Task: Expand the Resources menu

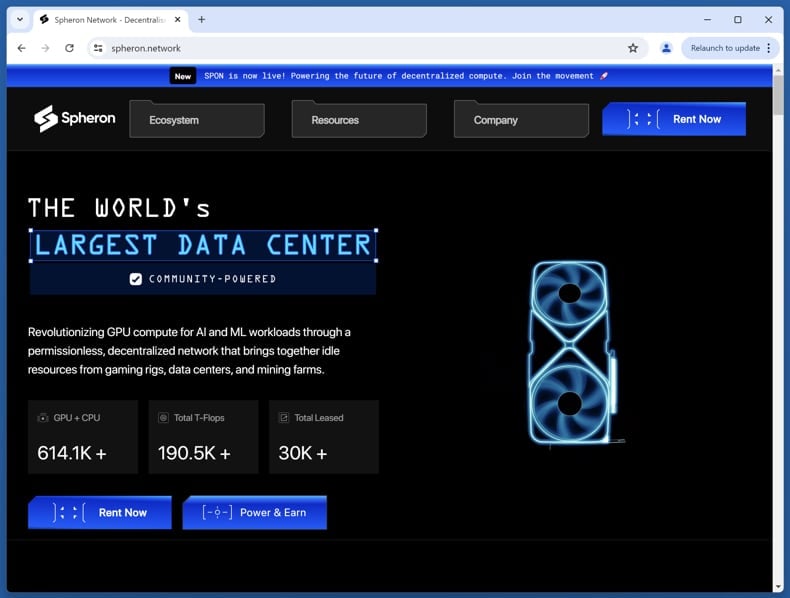Action: click(x=359, y=119)
